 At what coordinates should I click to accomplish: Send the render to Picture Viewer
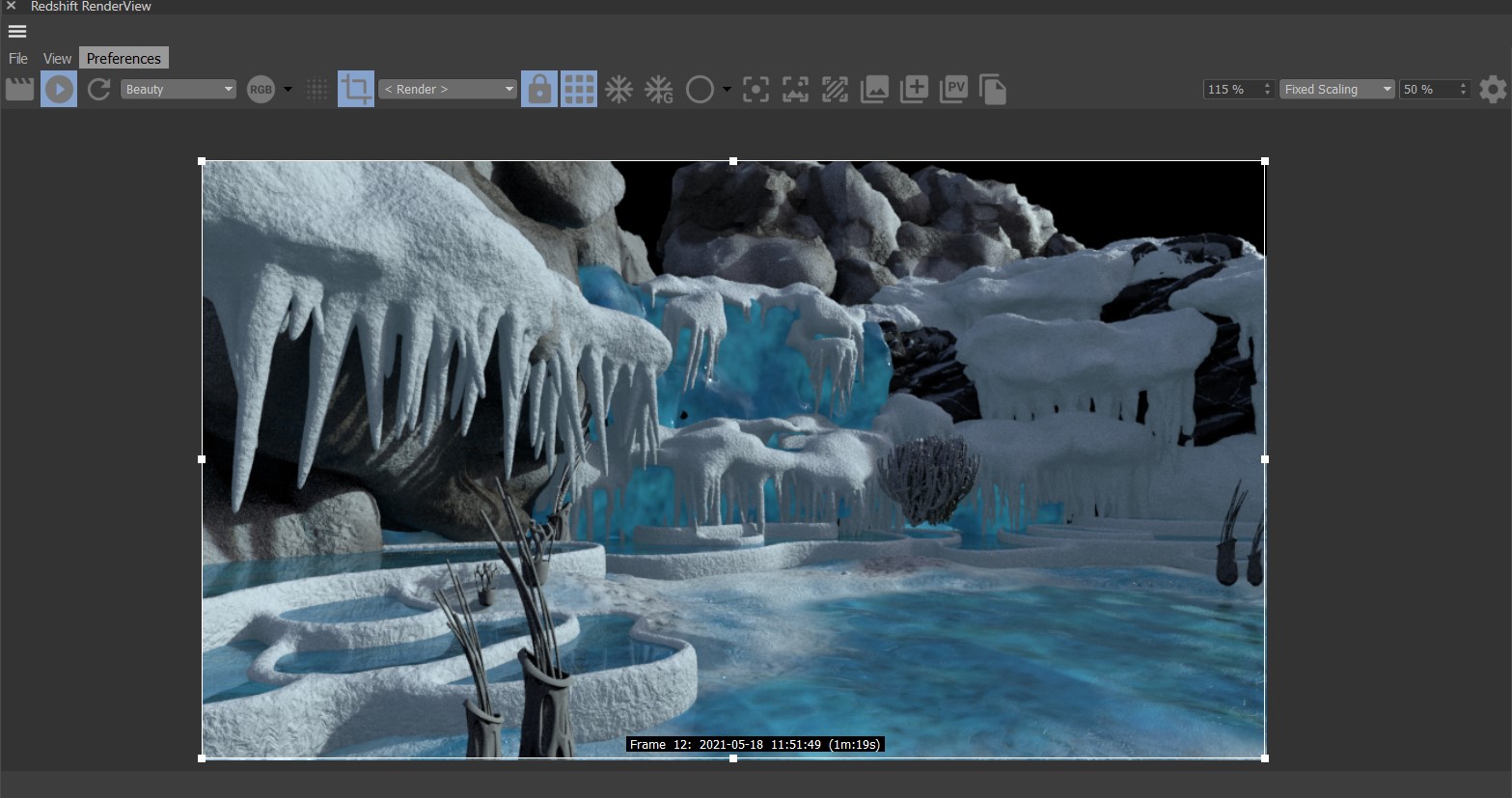point(953,88)
